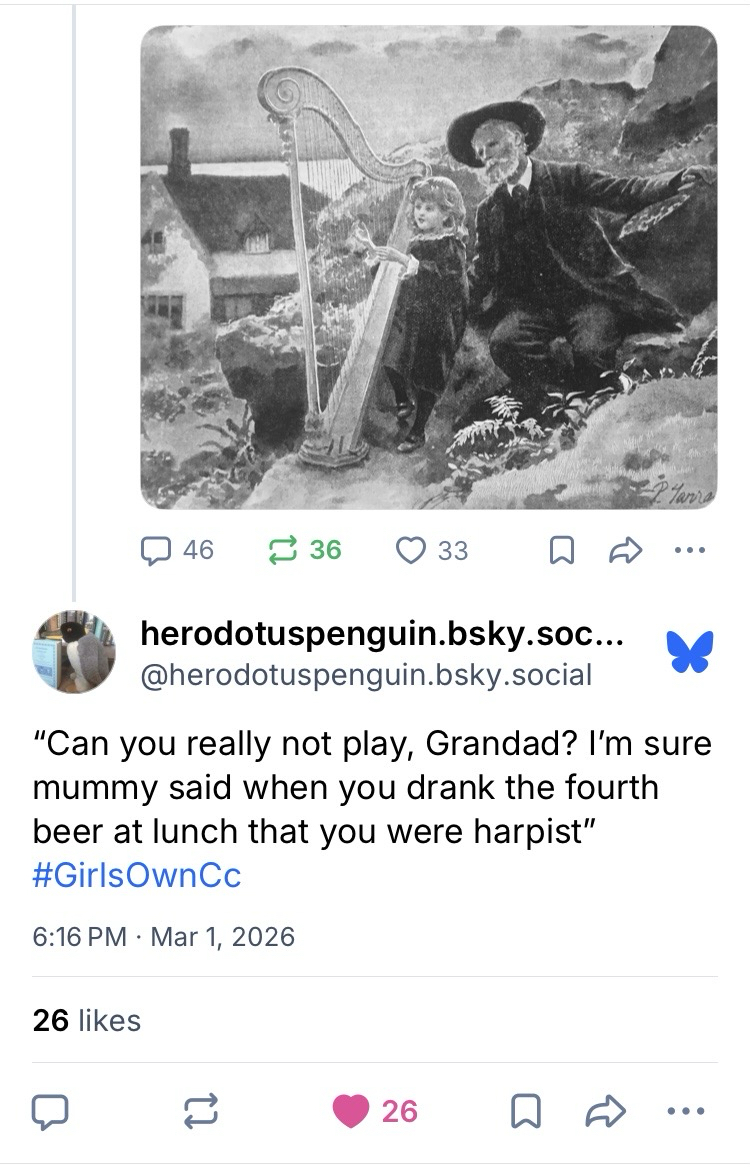This screenshot has height=1168, width=750.
Task: Open herodotuspenguin's profile avatar
Action: [x=74, y=652]
